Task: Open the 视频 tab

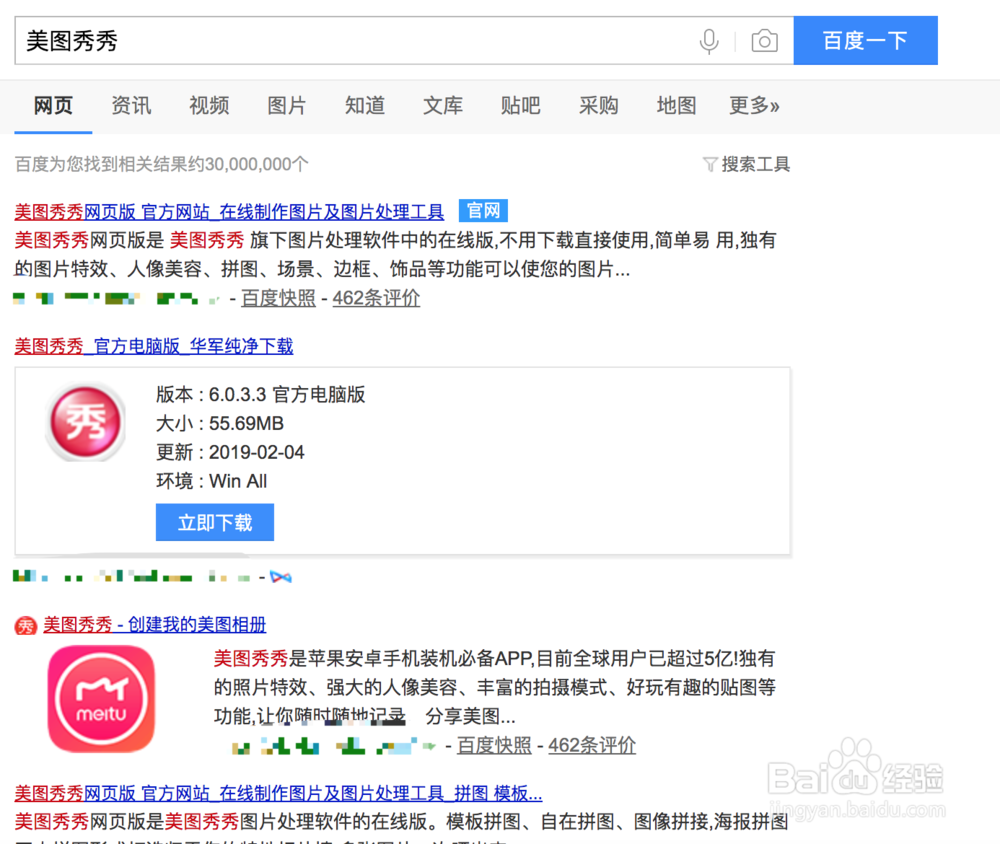Action: (x=209, y=105)
